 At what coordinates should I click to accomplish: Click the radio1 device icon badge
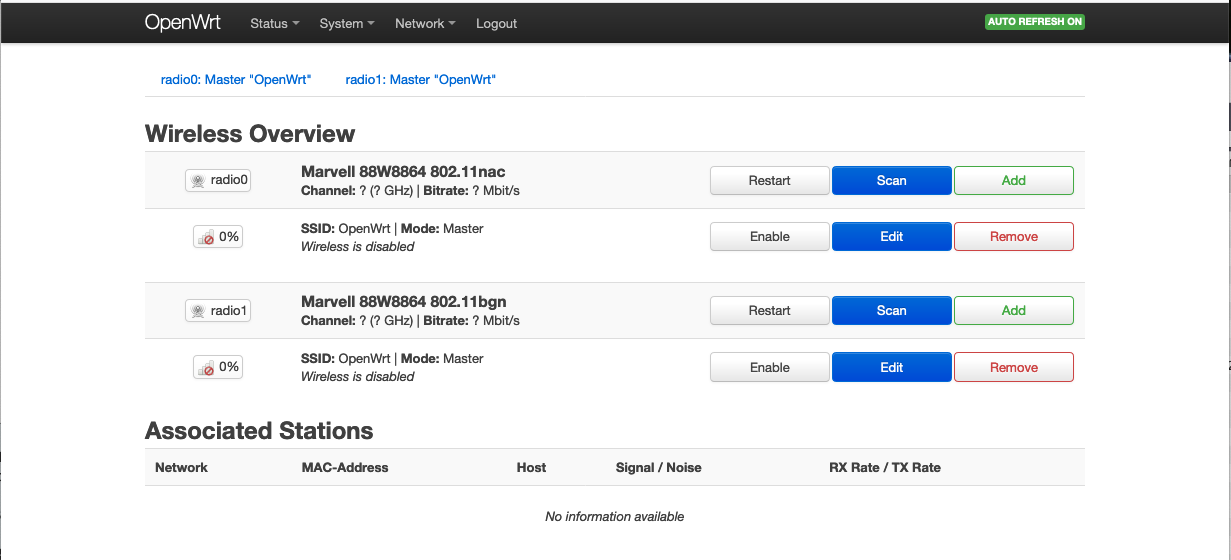tap(218, 311)
